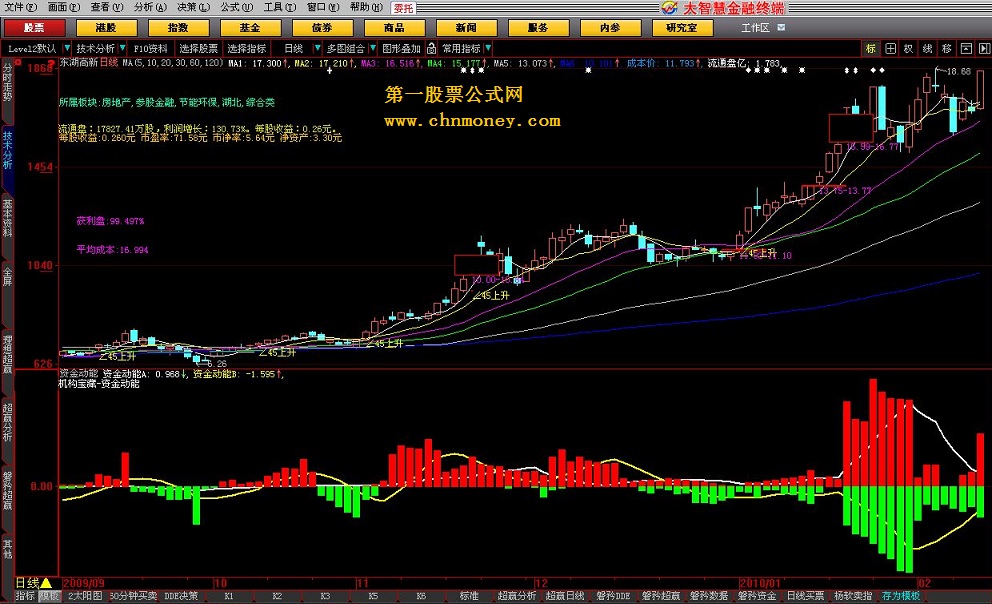
Task: Expand the 日线 period dropdown arrow
Action: (318, 48)
